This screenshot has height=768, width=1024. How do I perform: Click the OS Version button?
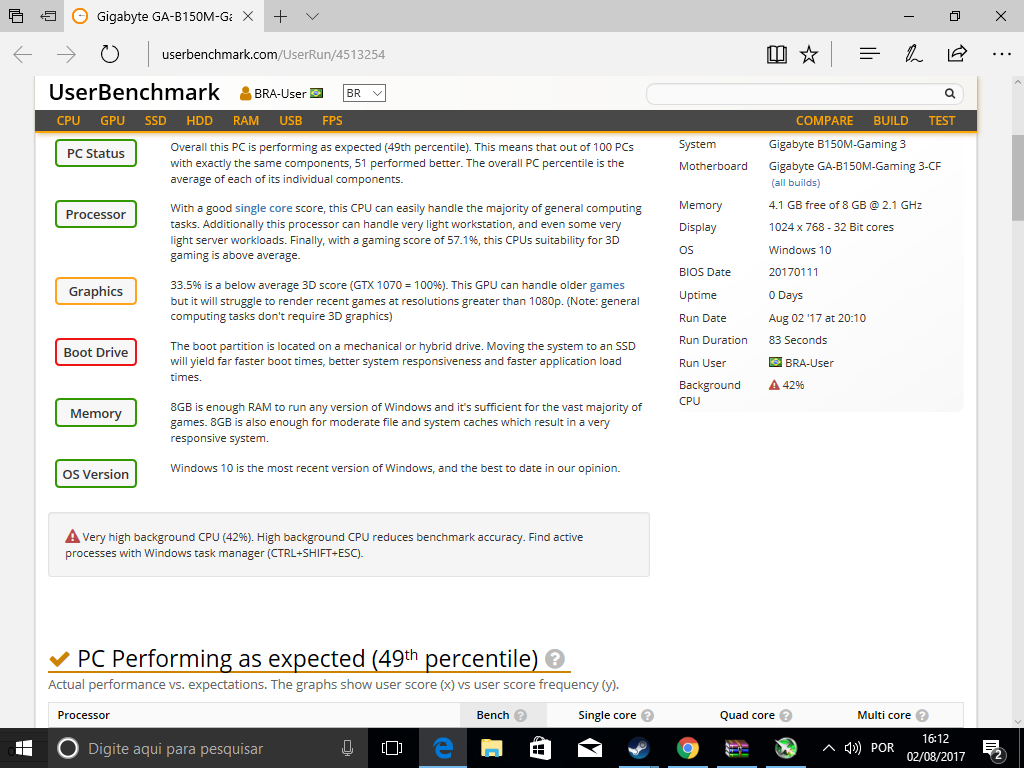tap(96, 474)
